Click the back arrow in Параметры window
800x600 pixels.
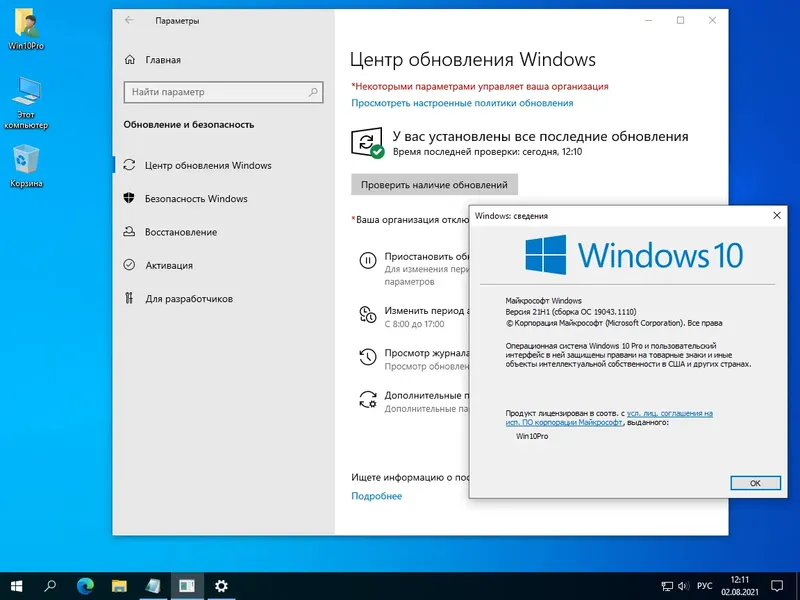click(x=130, y=20)
